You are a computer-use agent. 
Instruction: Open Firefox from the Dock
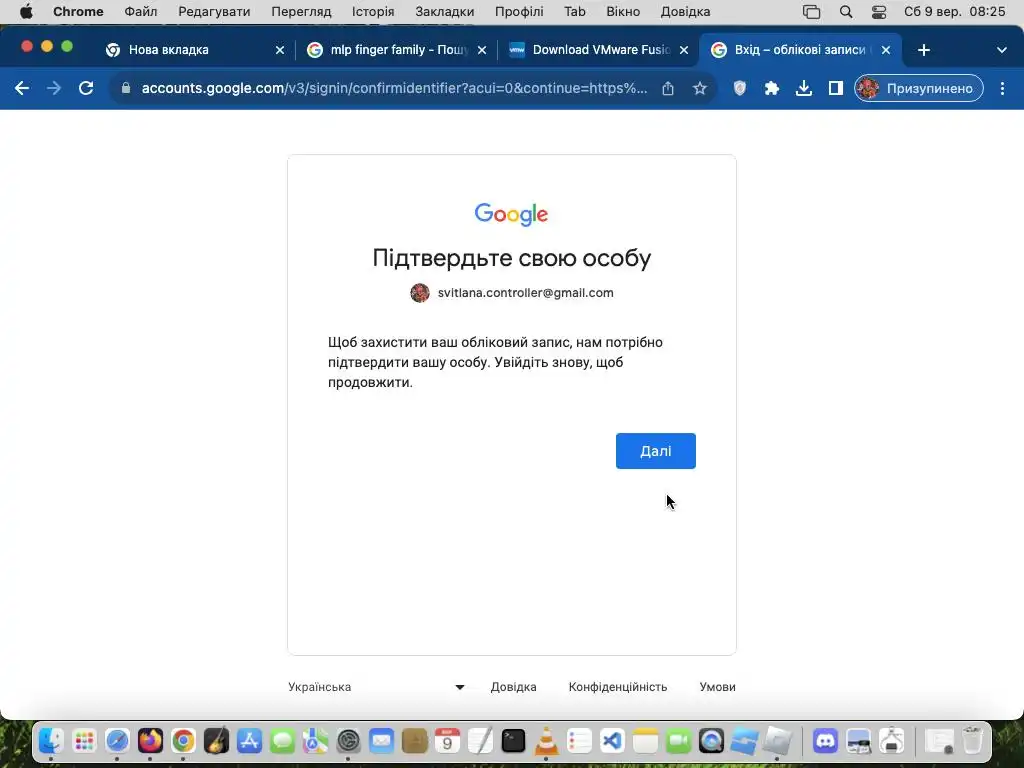[x=150, y=741]
